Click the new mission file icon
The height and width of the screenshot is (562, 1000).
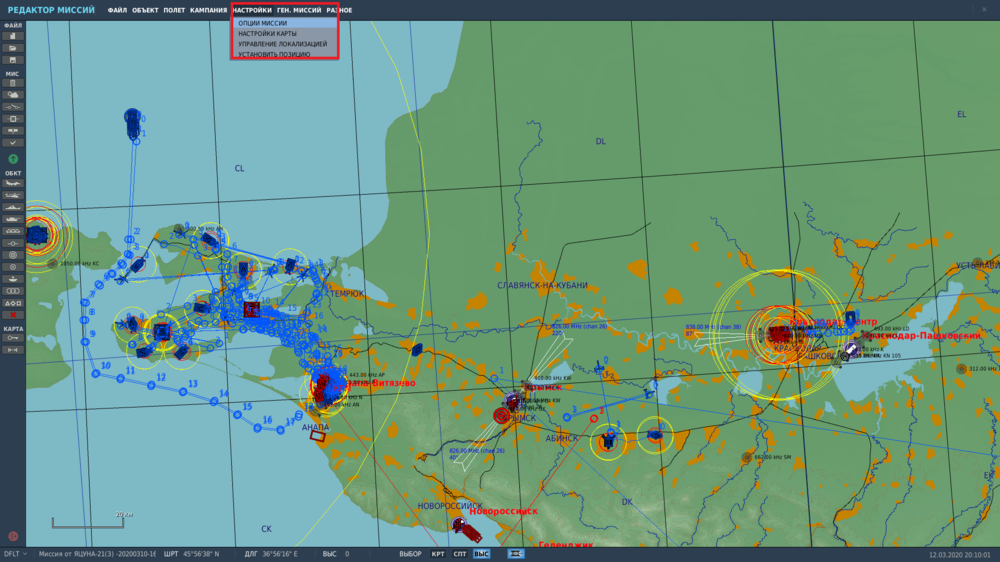(x=13, y=36)
